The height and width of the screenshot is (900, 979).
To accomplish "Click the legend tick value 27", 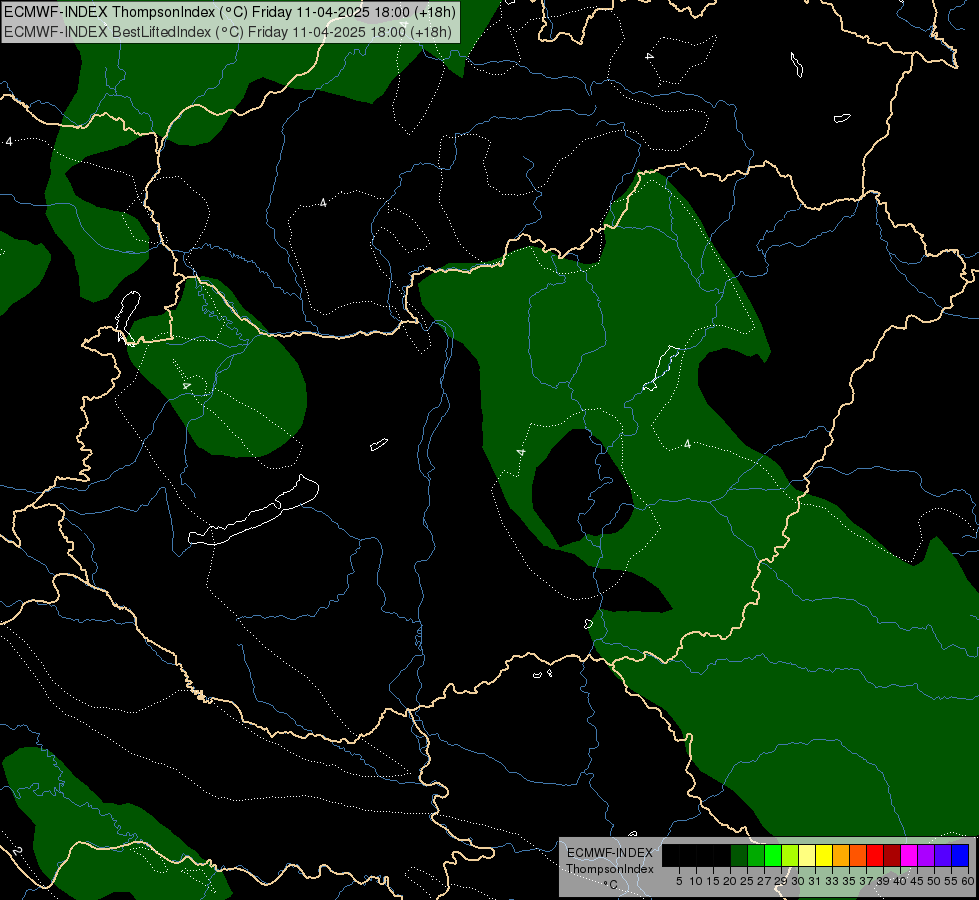I will pos(764,881).
